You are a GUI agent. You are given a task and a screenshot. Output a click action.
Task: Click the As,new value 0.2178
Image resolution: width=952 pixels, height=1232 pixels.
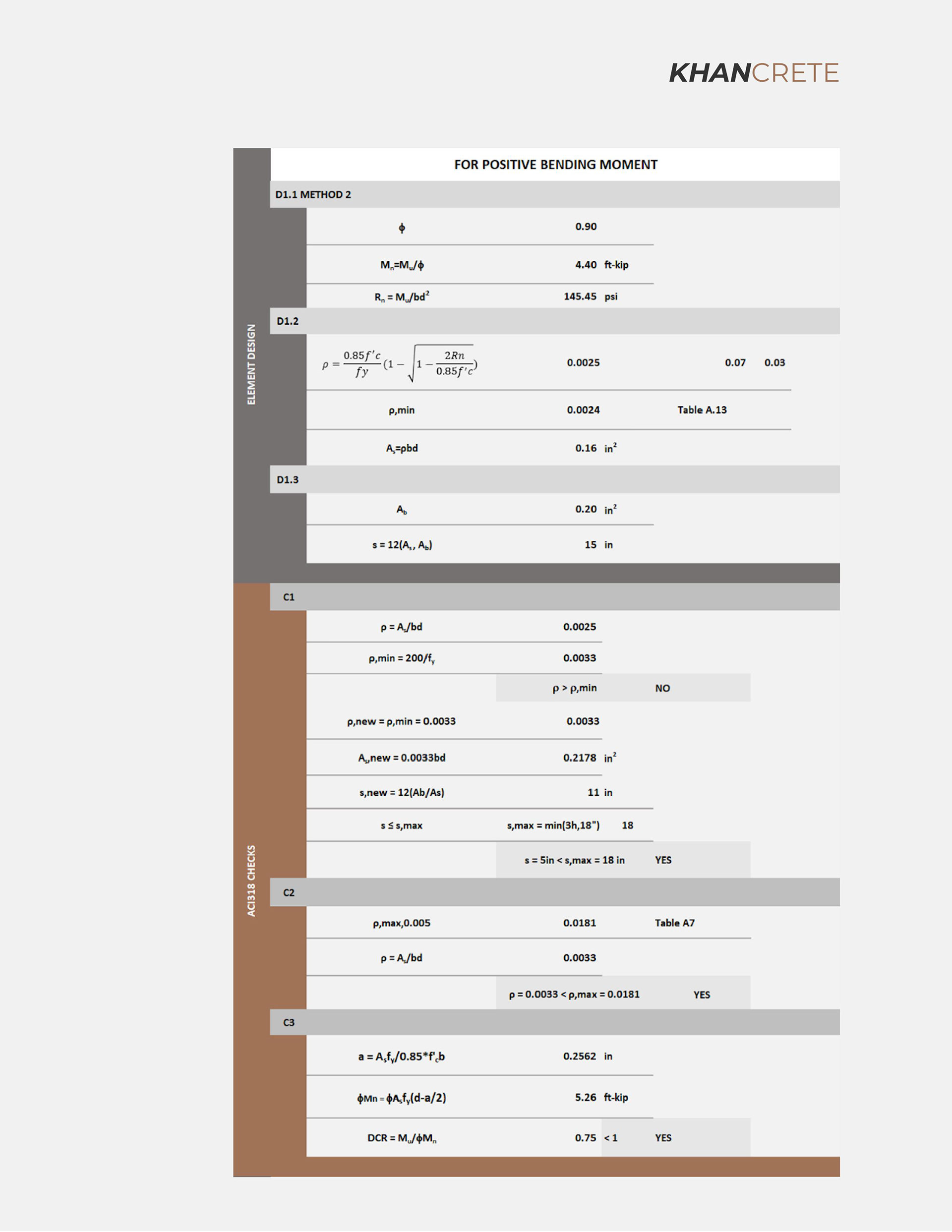click(580, 758)
